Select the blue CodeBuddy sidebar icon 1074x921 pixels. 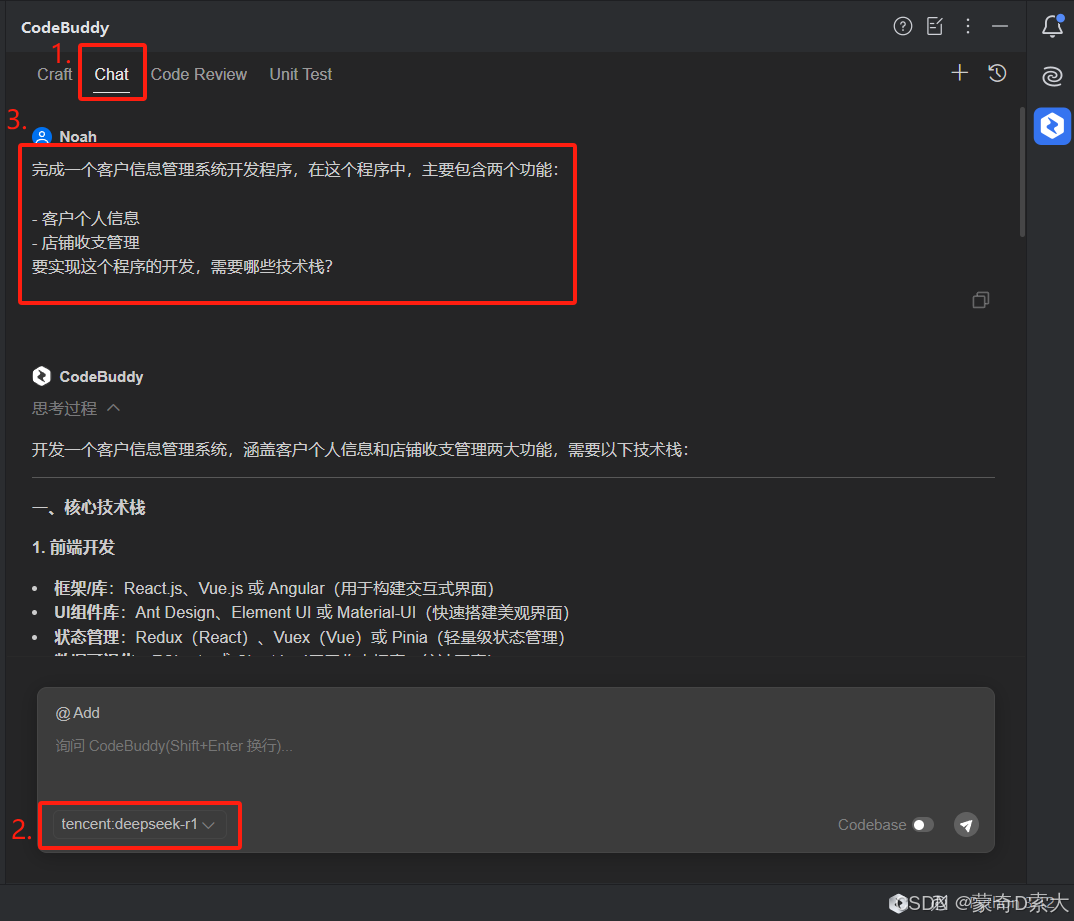point(1052,126)
